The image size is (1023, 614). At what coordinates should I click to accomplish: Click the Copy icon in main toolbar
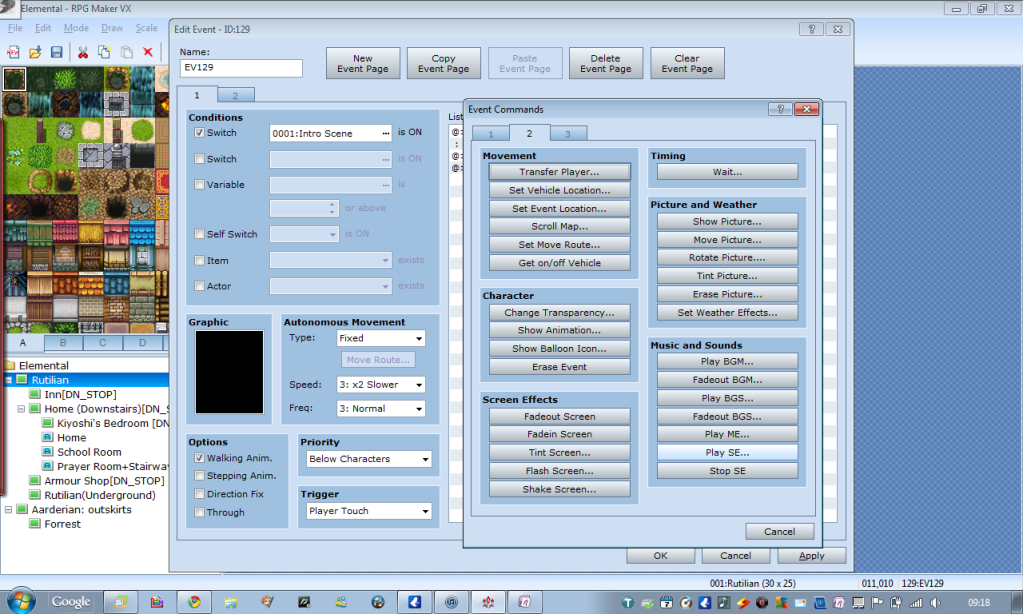point(104,52)
